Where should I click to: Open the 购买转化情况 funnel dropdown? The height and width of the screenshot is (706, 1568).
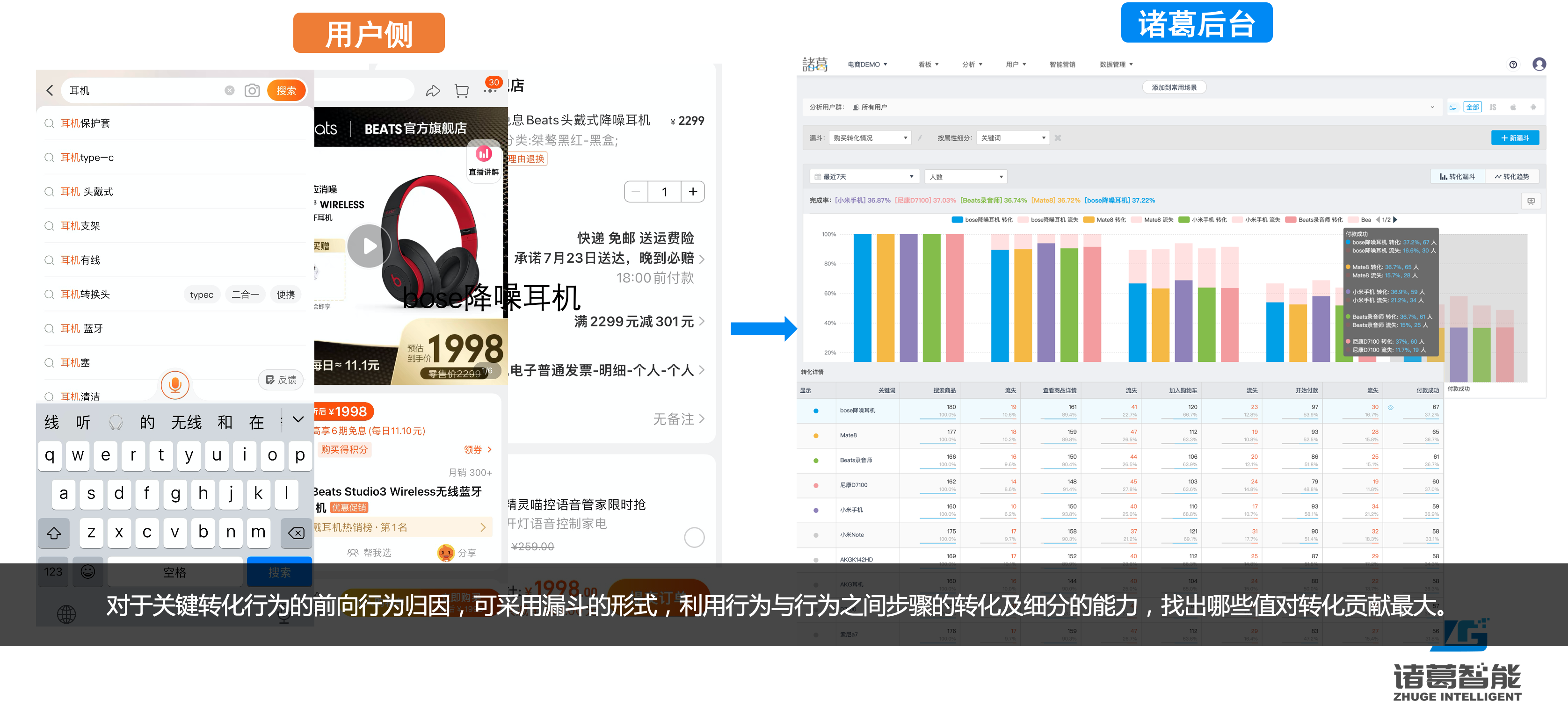[869, 137]
